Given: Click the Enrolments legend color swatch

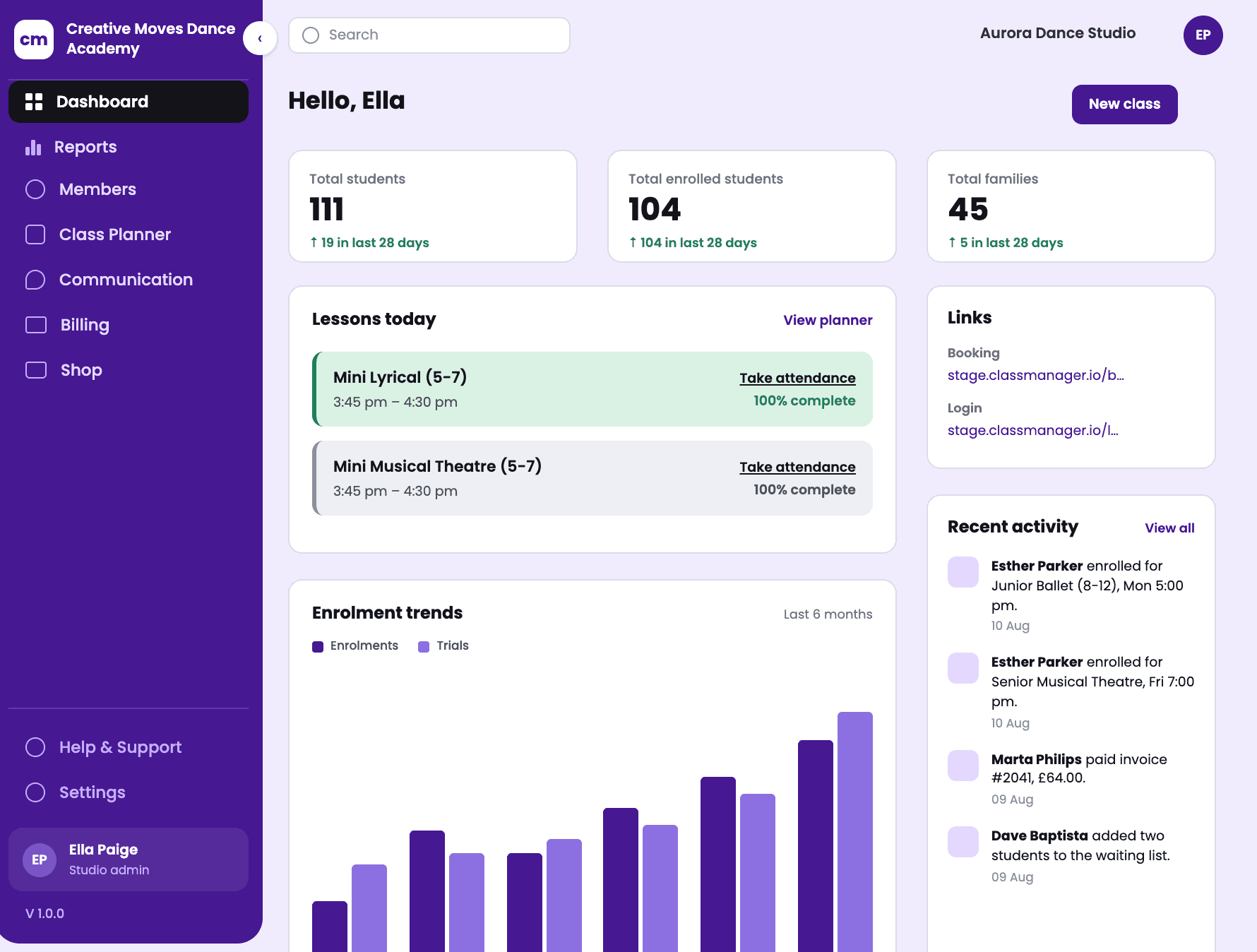Looking at the screenshot, I should click(318, 646).
